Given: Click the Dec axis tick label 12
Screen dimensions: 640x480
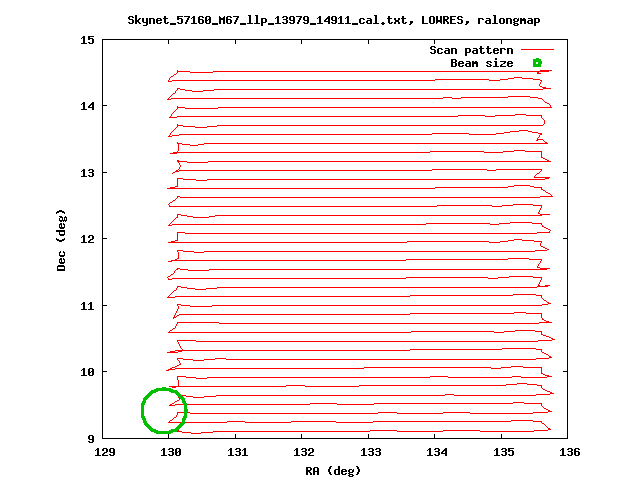Looking at the screenshot, I should [87, 239].
